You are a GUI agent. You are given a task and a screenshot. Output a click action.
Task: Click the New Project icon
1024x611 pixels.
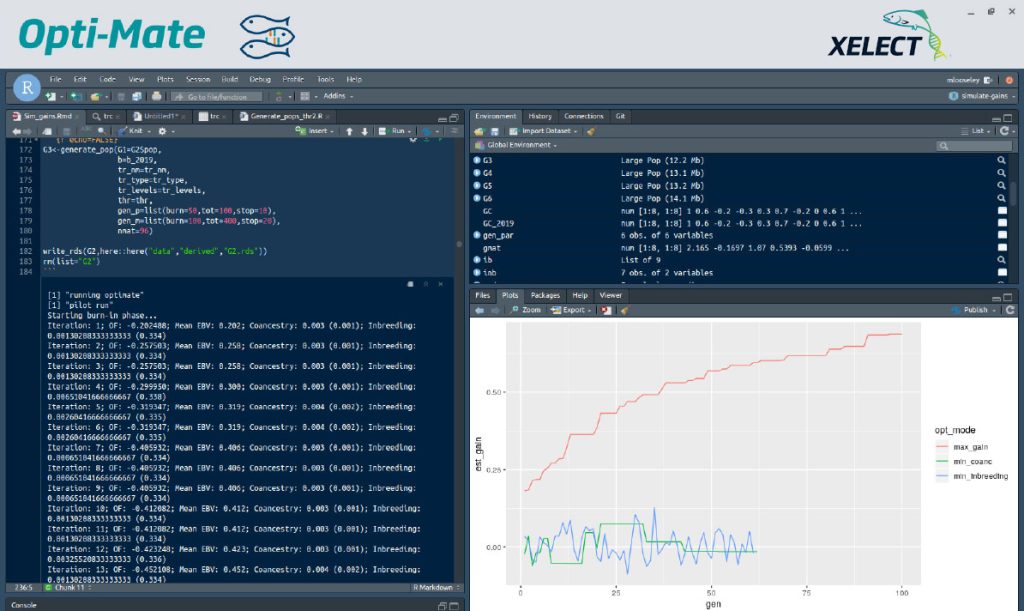pyautogui.click(x=76, y=97)
